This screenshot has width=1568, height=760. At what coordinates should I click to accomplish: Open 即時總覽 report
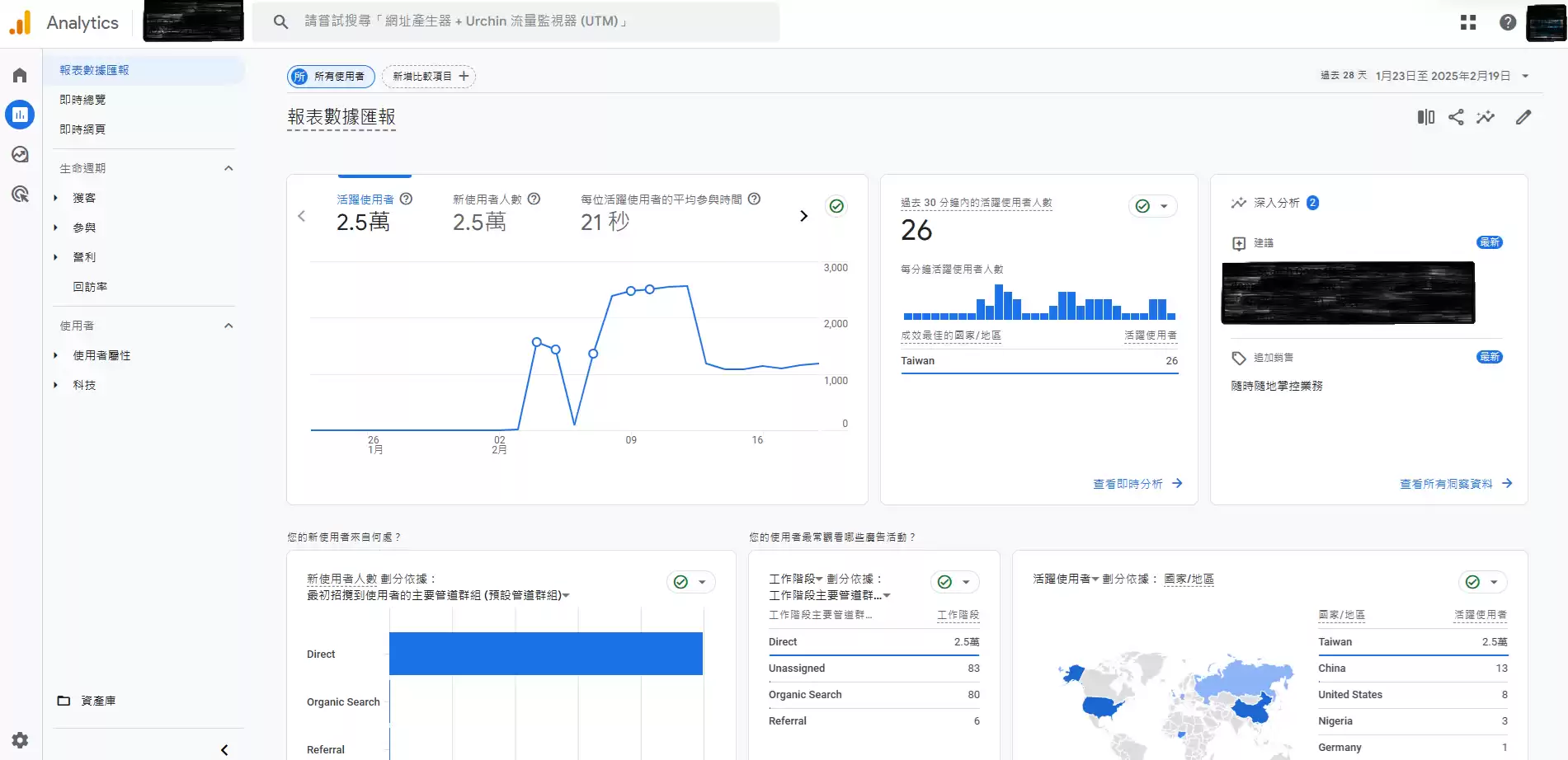(x=82, y=100)
